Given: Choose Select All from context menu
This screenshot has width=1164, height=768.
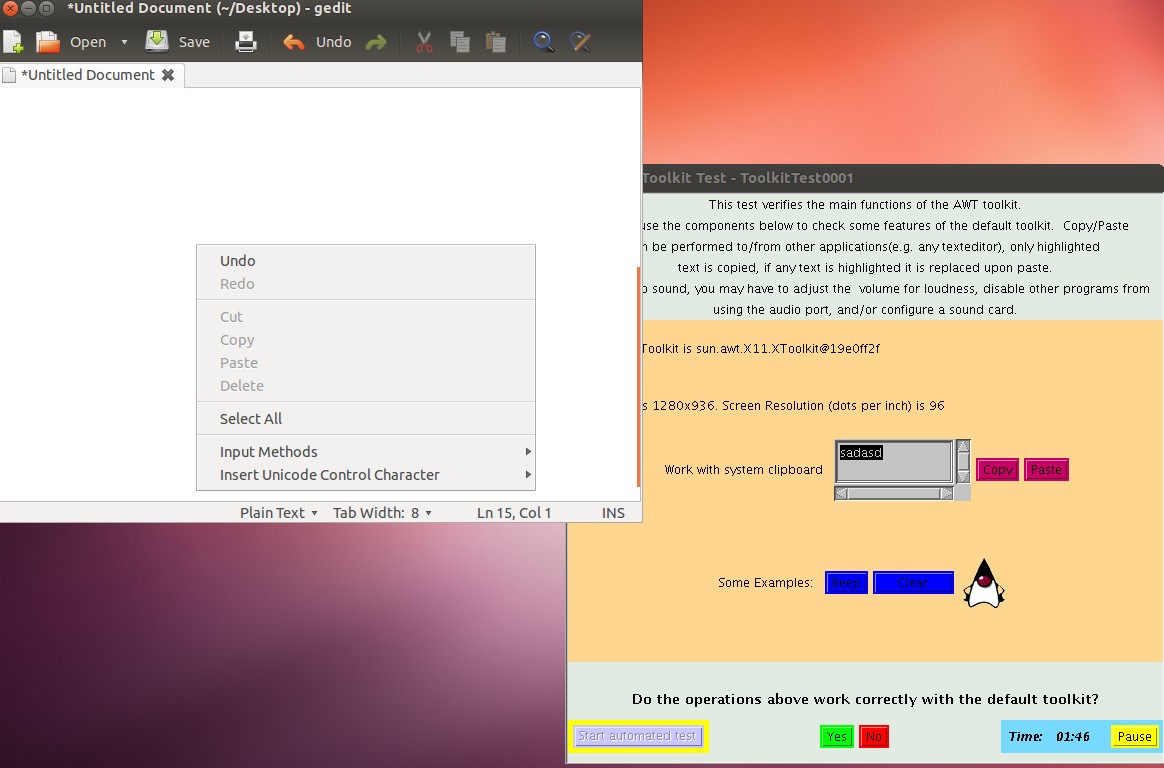Looking at the screenshot, I should tap(251, 419).
